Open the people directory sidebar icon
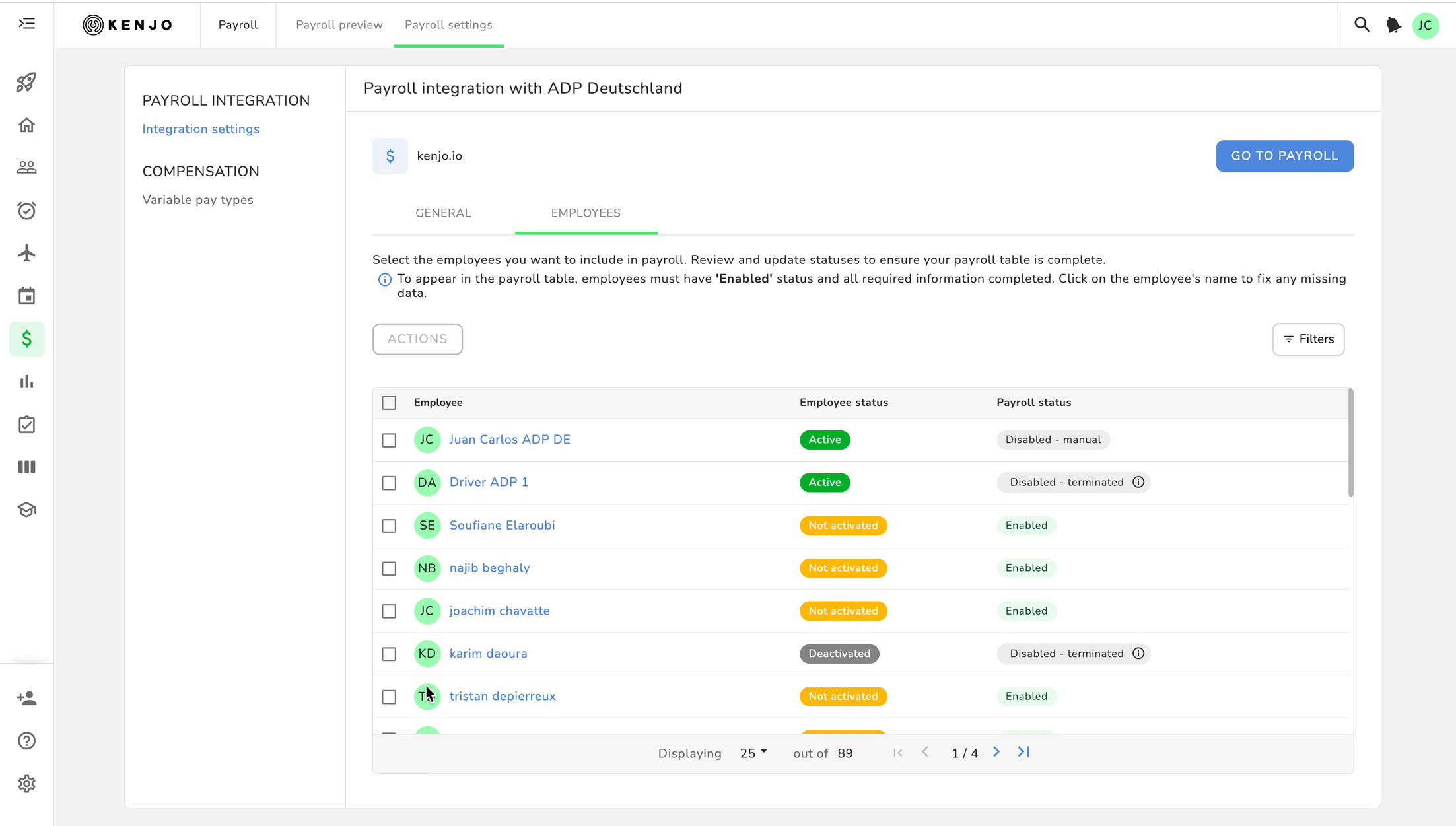 coord(26,168)
